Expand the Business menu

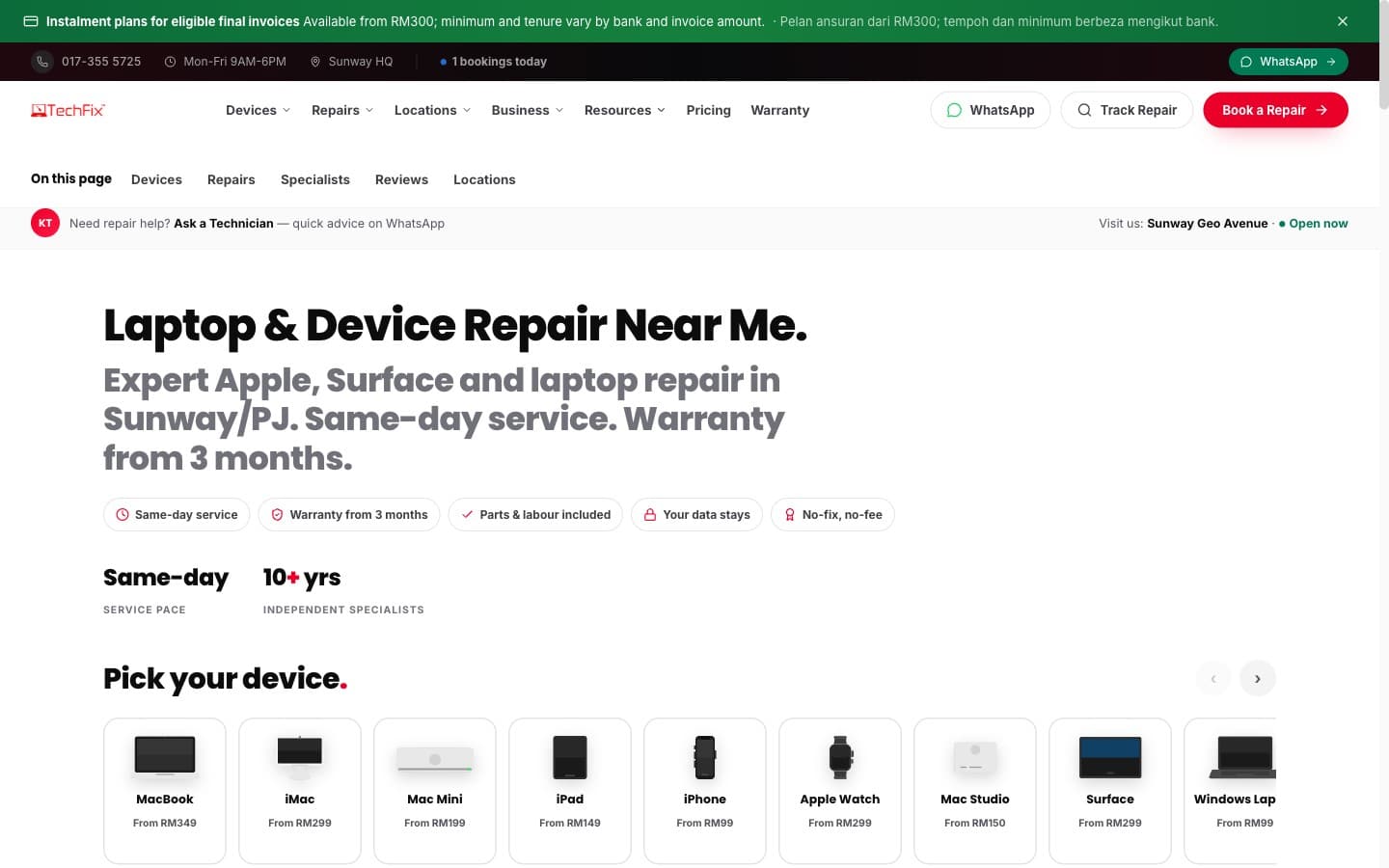tap(528, 110)
